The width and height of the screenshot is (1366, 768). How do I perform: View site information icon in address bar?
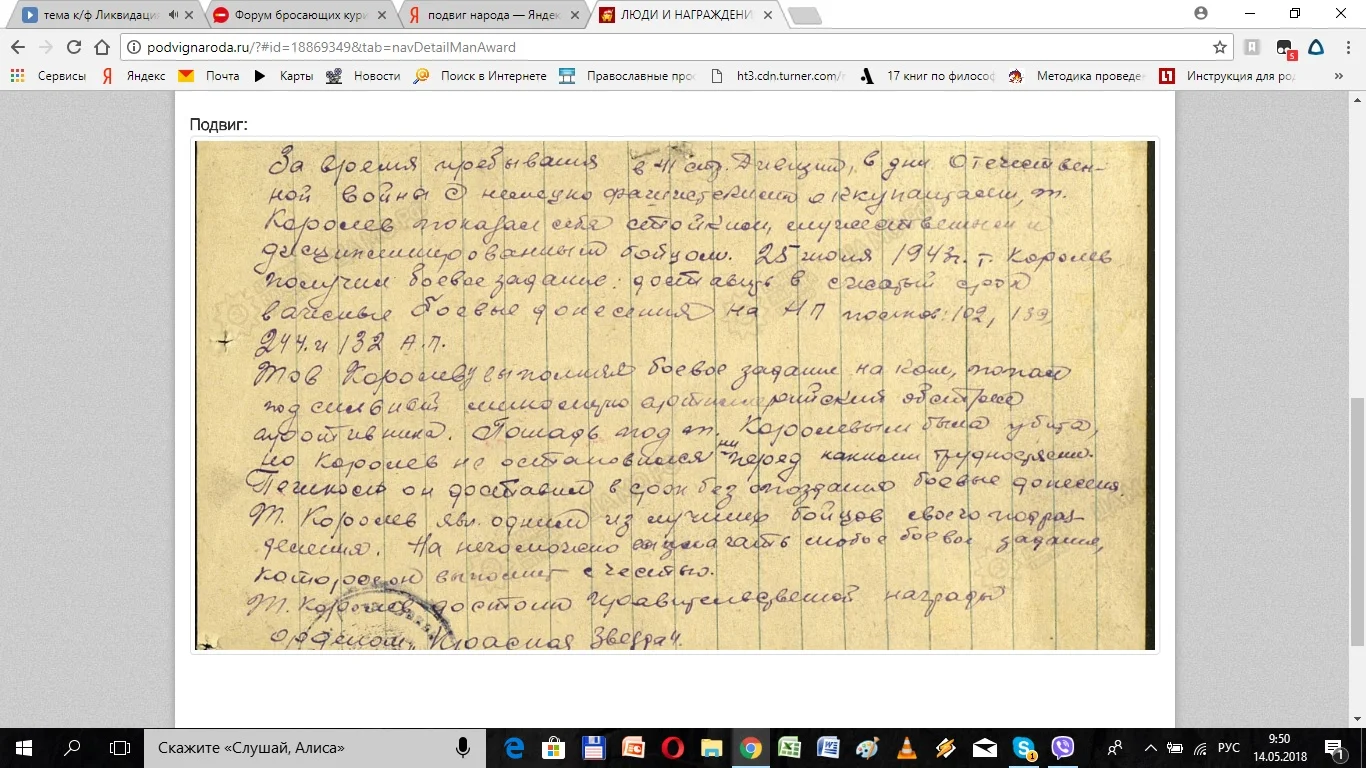tap(135, 47)
